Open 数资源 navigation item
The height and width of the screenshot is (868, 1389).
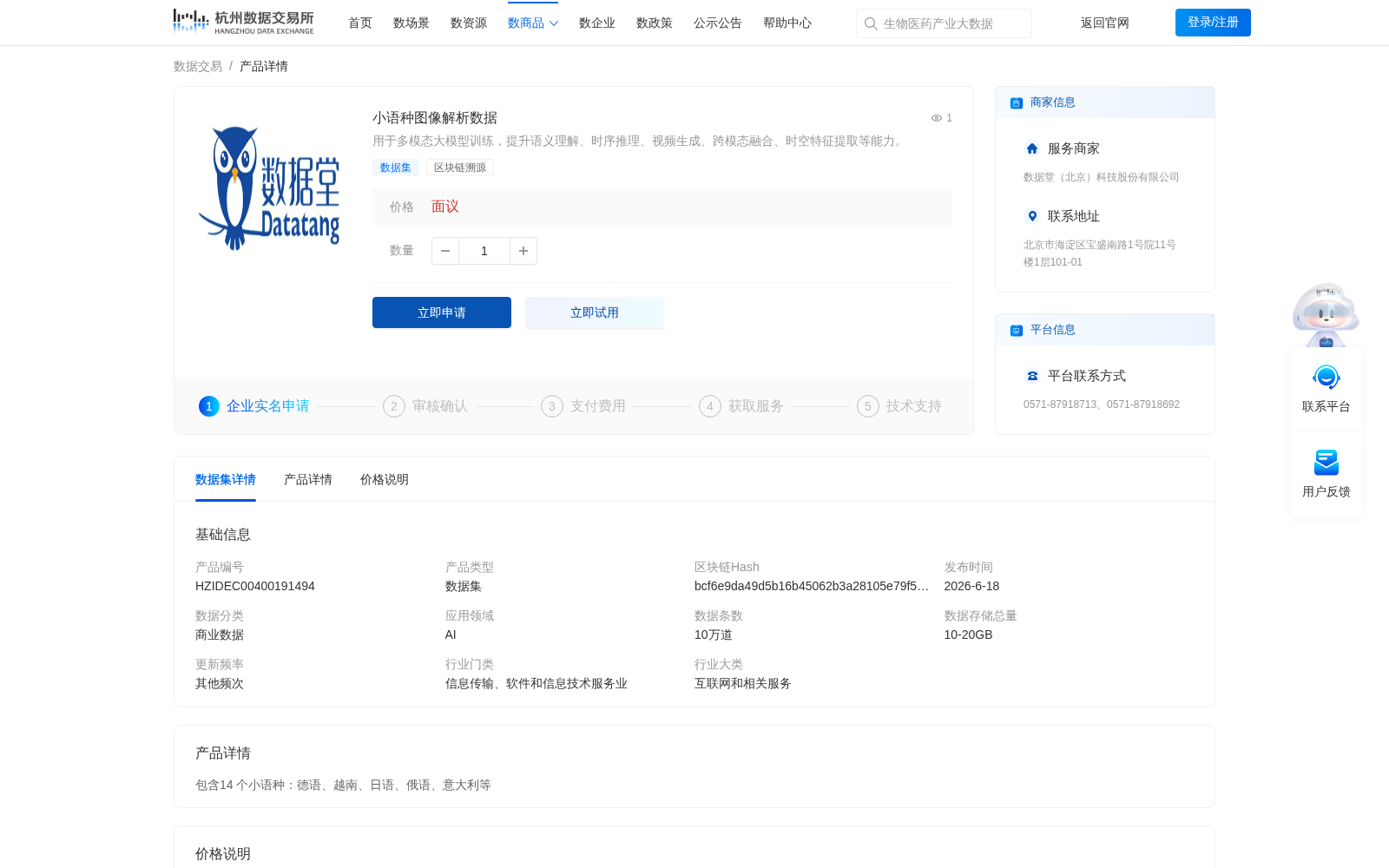click(x=469, y=23)
